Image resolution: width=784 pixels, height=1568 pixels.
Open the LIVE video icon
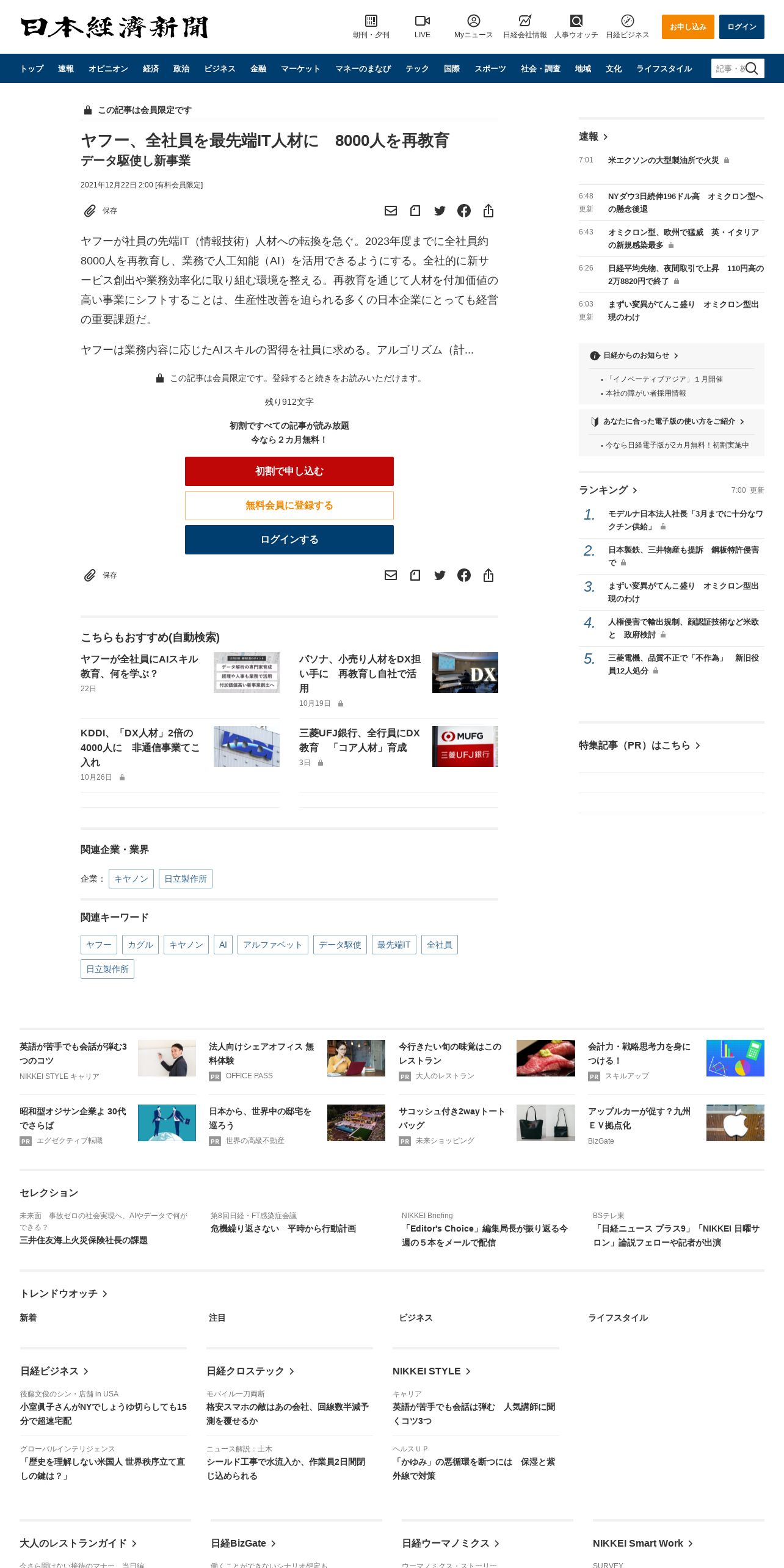(422, 21)
